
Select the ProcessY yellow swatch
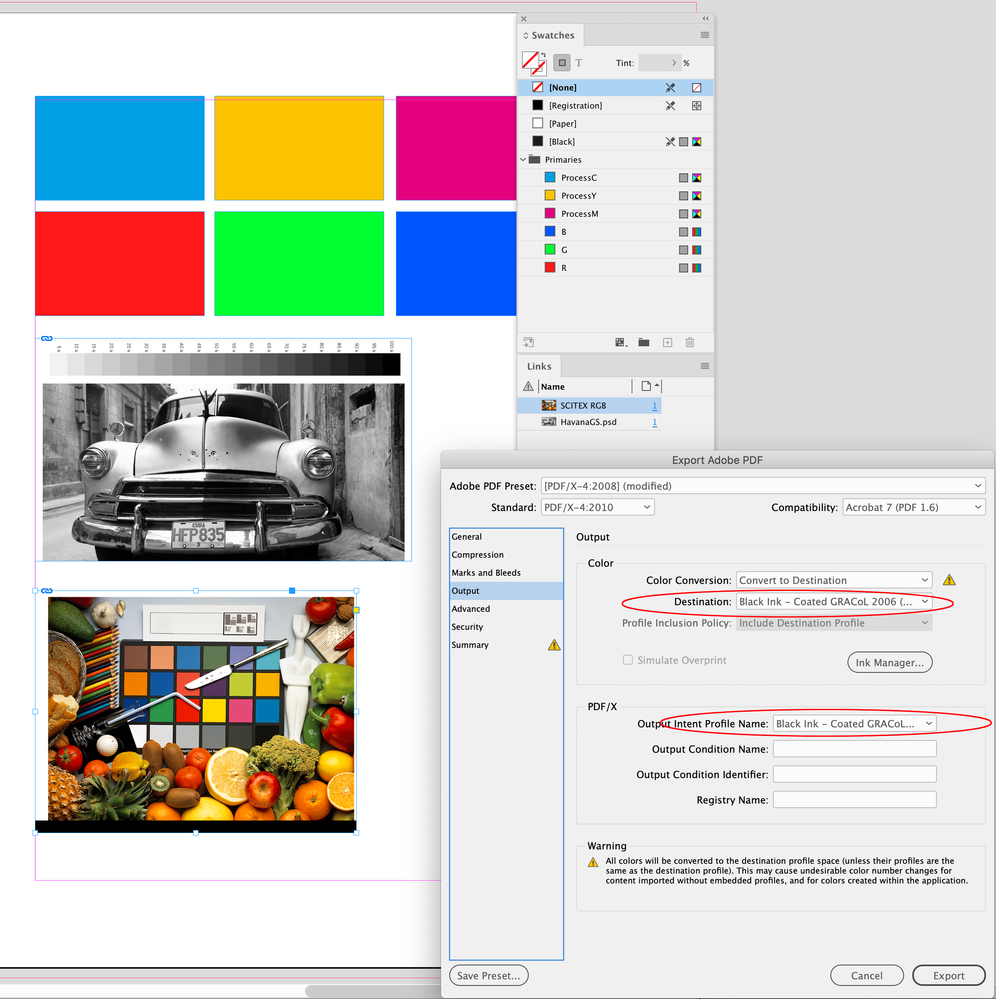(x=615, y=196)
